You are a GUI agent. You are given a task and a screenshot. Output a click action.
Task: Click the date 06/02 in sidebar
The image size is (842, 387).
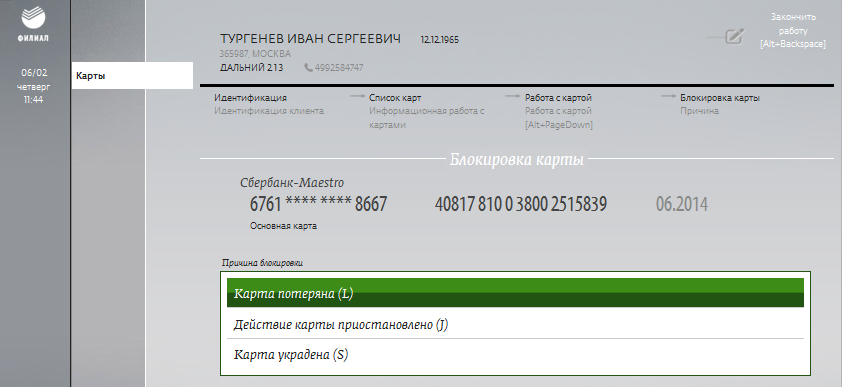34,73
